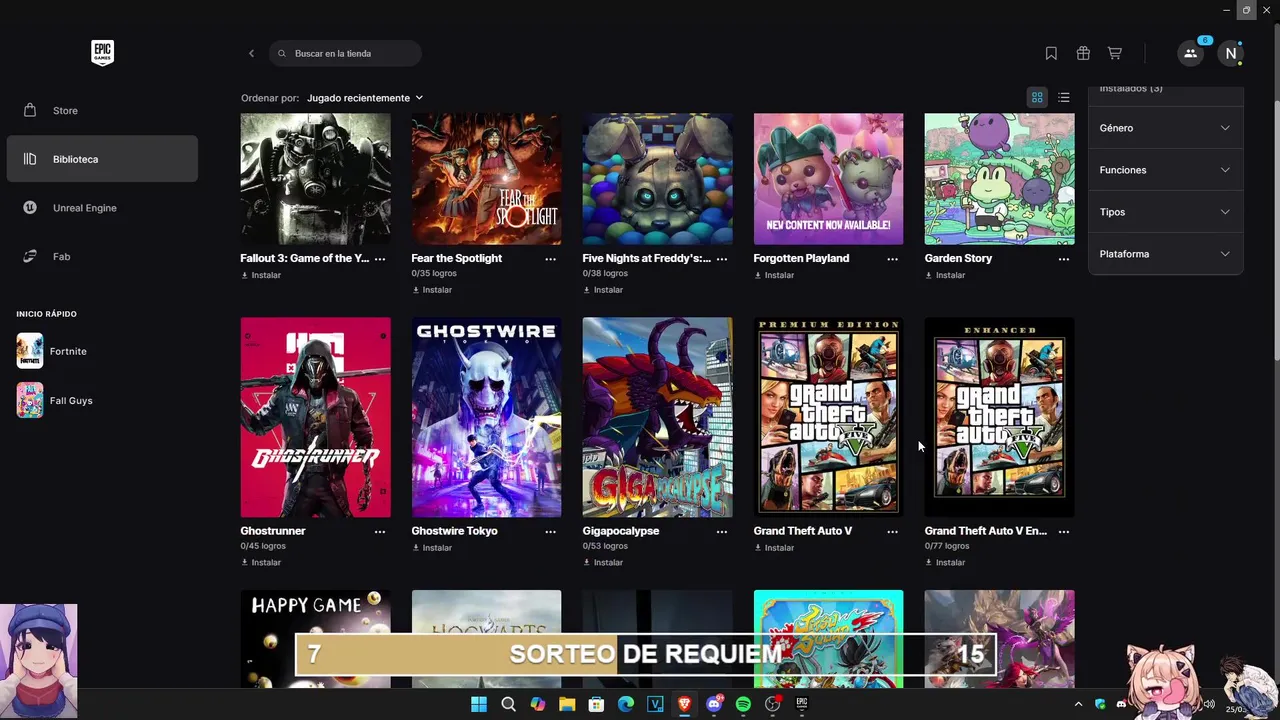Select the Biblioteca tab in the sidebar
Image resolution: width=1280 pixels, height=720 pixels.
tap(102, 159)
